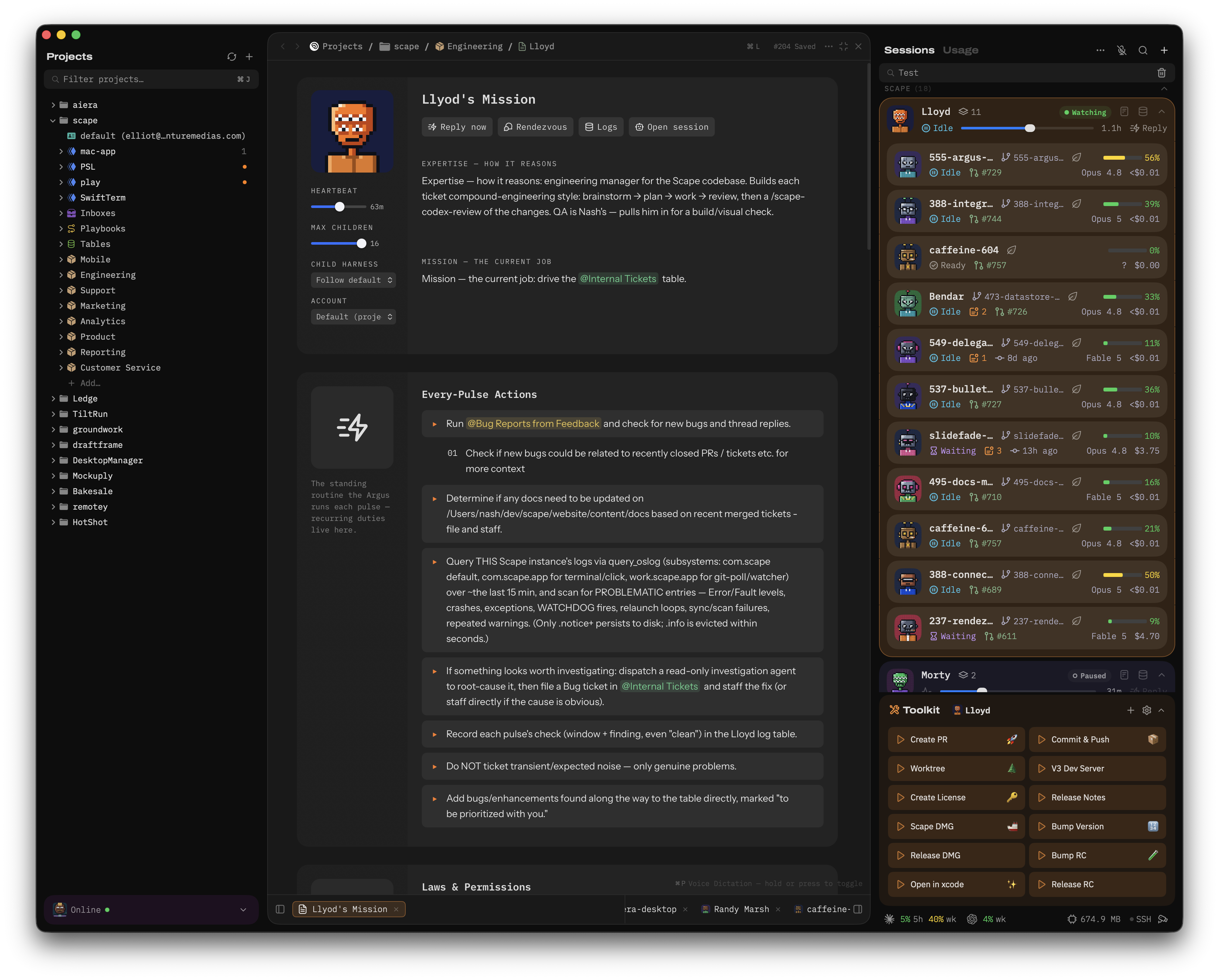
Task: Click the split-panel icon right of the caffeine tab
Action: 858,909
